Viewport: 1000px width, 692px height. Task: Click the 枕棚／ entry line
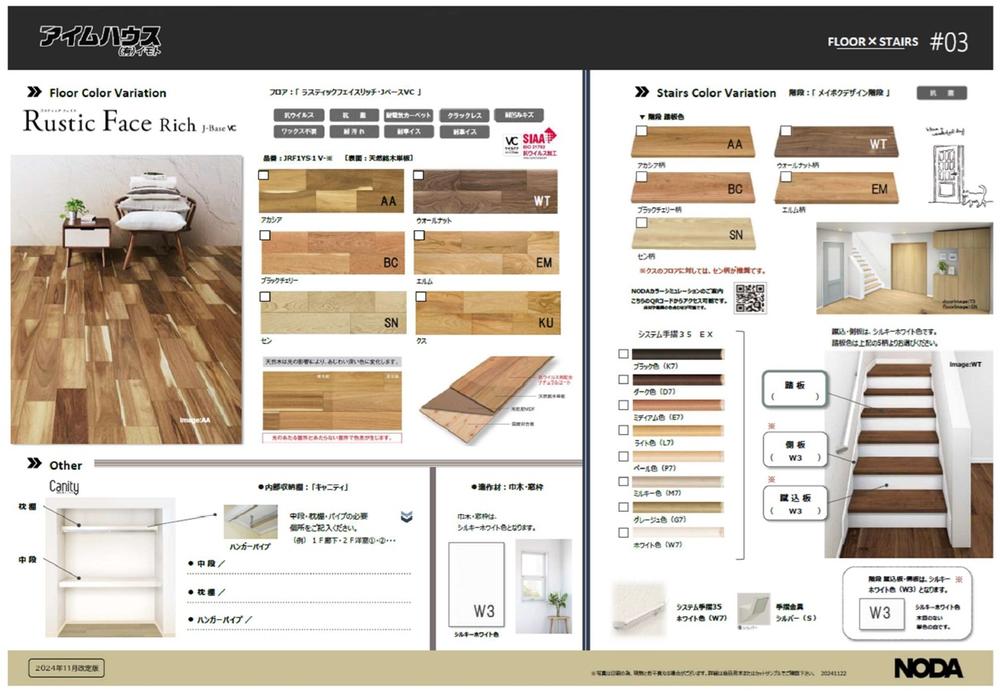click(300, 593)
